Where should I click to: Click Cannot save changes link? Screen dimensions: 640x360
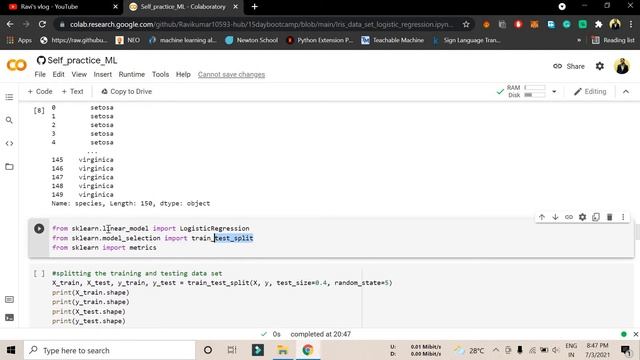(231, 75)
